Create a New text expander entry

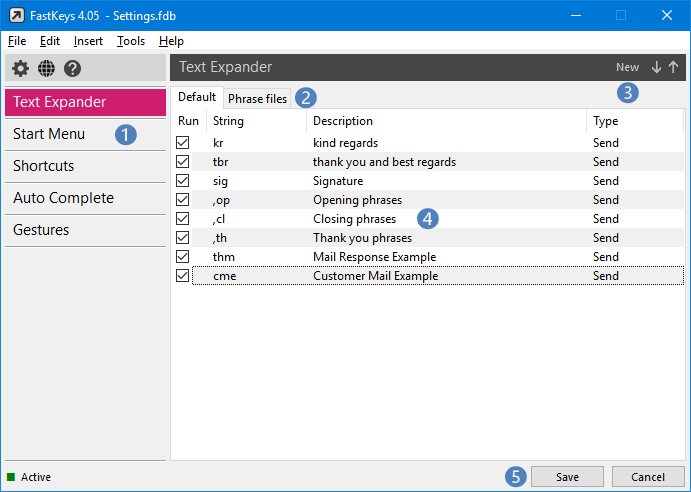pyautogui.click(x=627, y=67)
